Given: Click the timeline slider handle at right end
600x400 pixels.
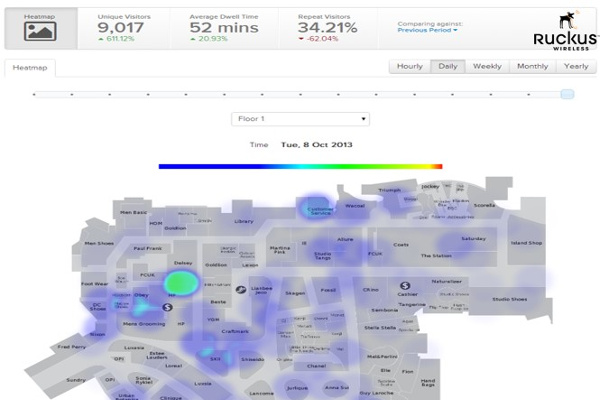Looking at the screenshot, I should point(567,94).
